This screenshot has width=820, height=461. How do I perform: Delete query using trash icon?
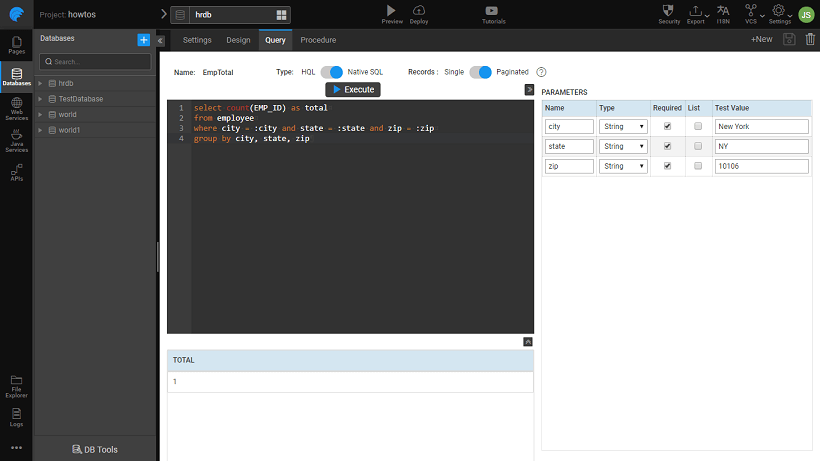810,39
